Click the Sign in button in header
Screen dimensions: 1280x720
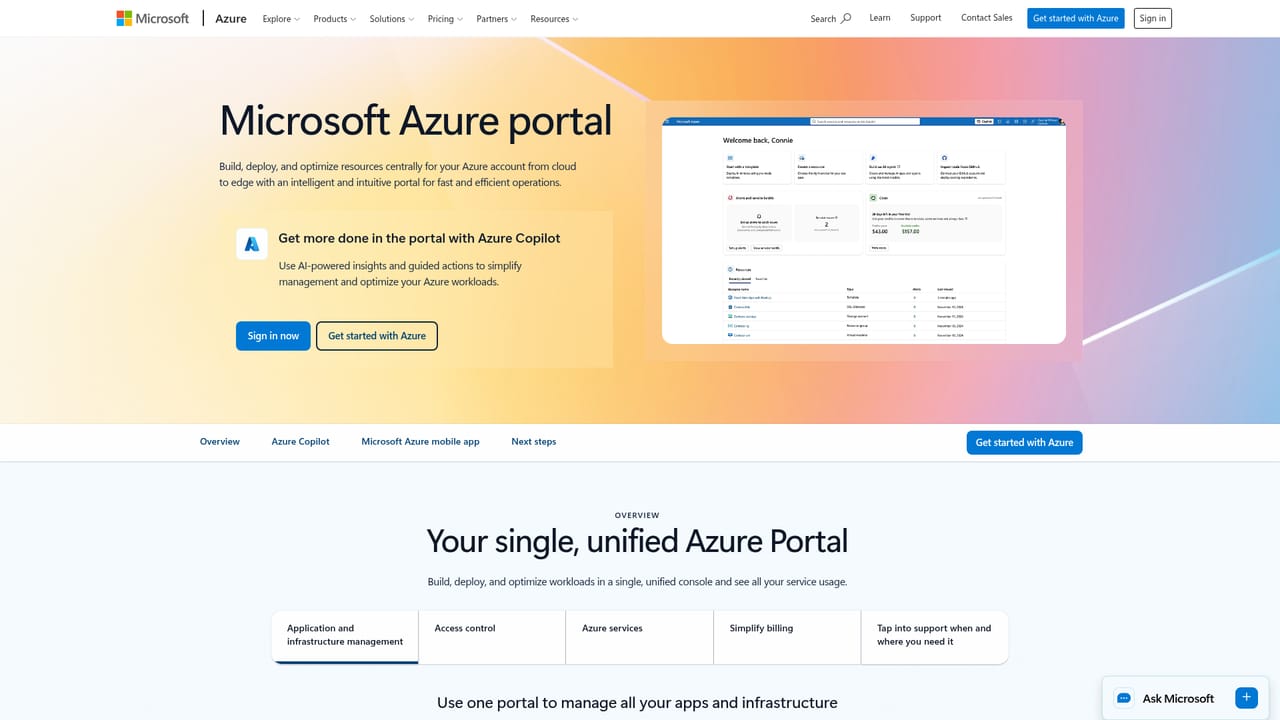[1153, 18]
